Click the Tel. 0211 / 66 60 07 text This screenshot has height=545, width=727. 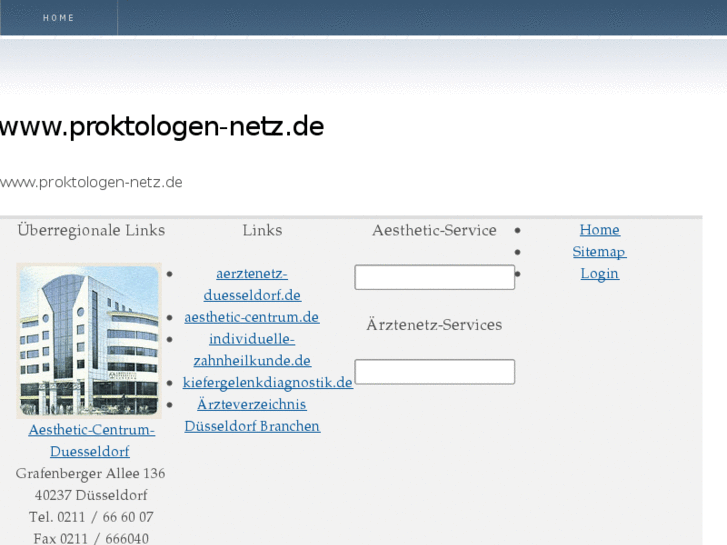point(91,517)
